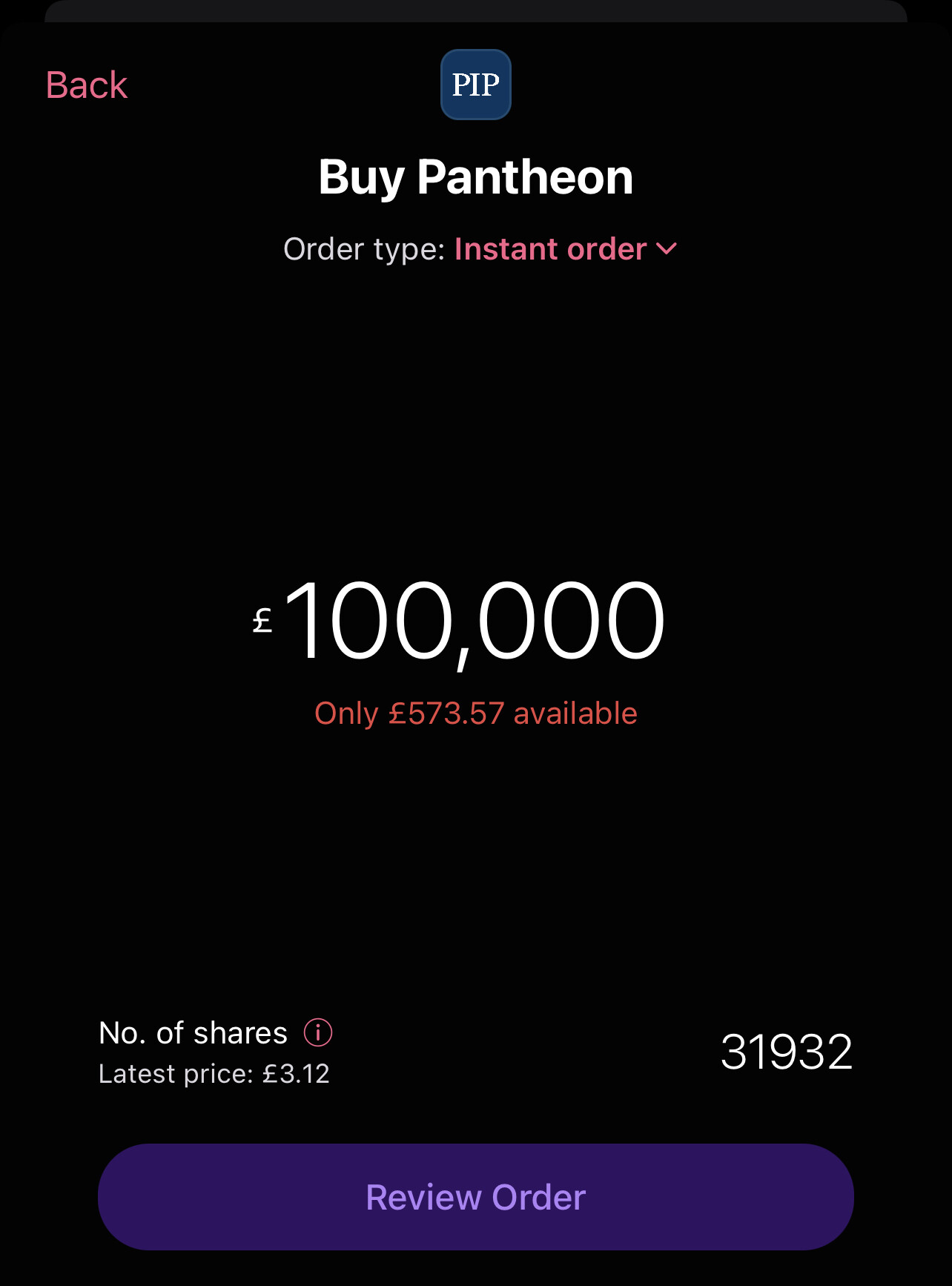Tap the PIP stock logo icon
This screenshot has width=952, height=1286.
point(476,85)
